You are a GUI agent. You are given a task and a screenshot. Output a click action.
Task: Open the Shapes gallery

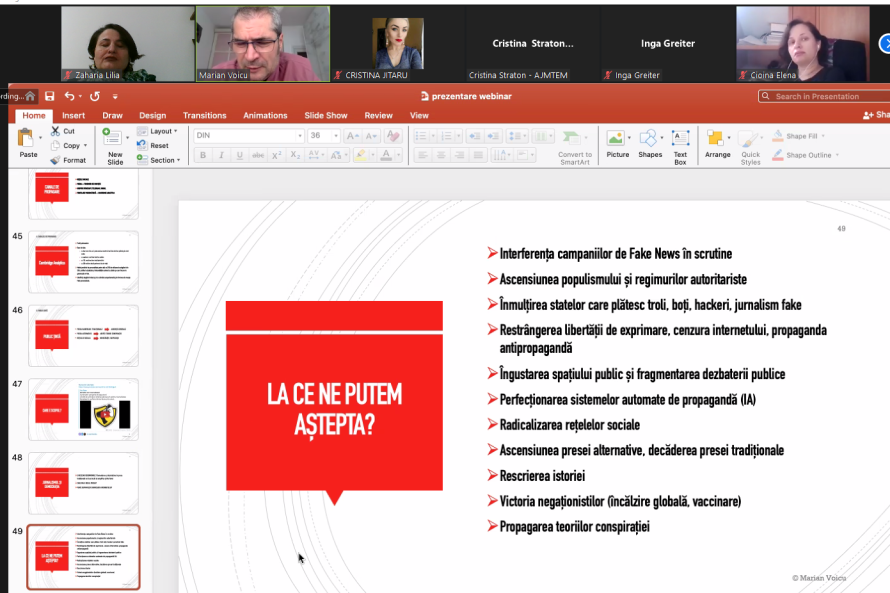click(x=649, y=143)
